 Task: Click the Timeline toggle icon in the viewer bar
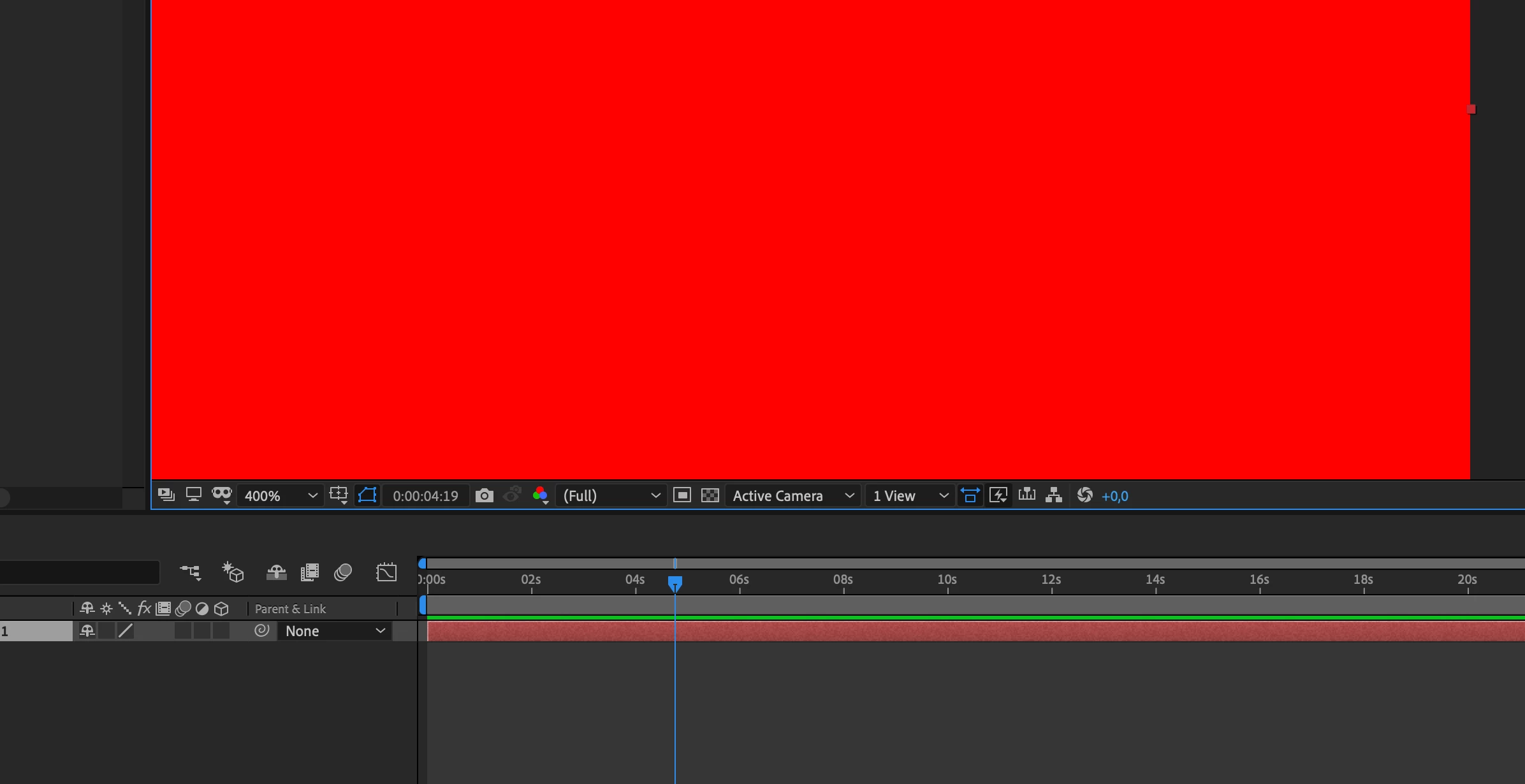[1027, 495]
